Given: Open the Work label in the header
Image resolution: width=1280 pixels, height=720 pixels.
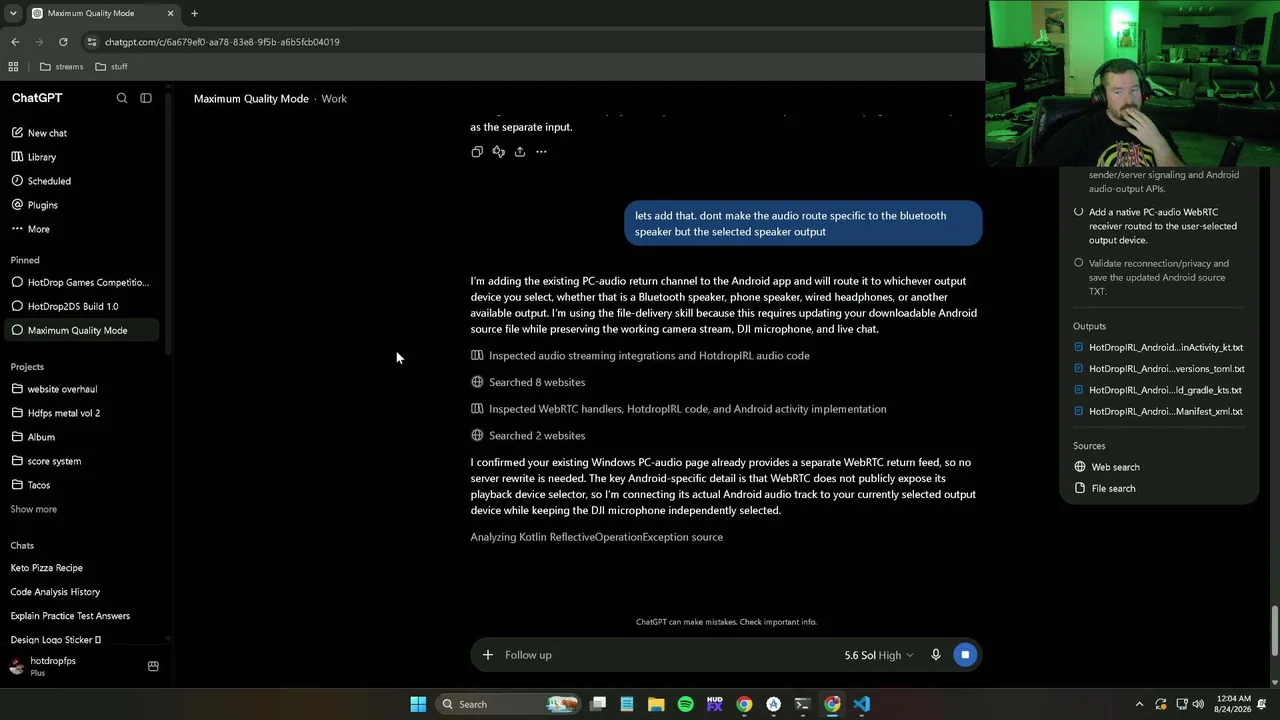Looking at the screenshot, I should [x=334, y=99].
